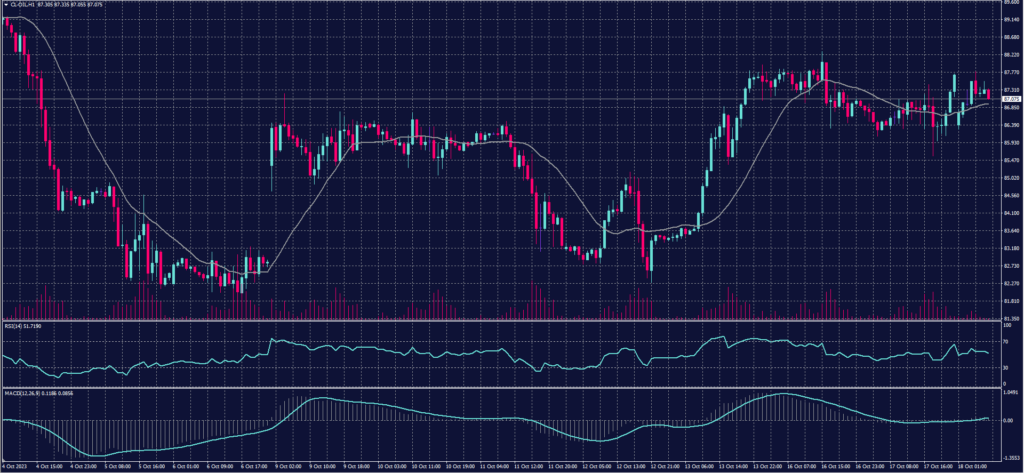Click the MACD 0.00 zero level label
This screenshot has width=1024, height=473.
1007,421
